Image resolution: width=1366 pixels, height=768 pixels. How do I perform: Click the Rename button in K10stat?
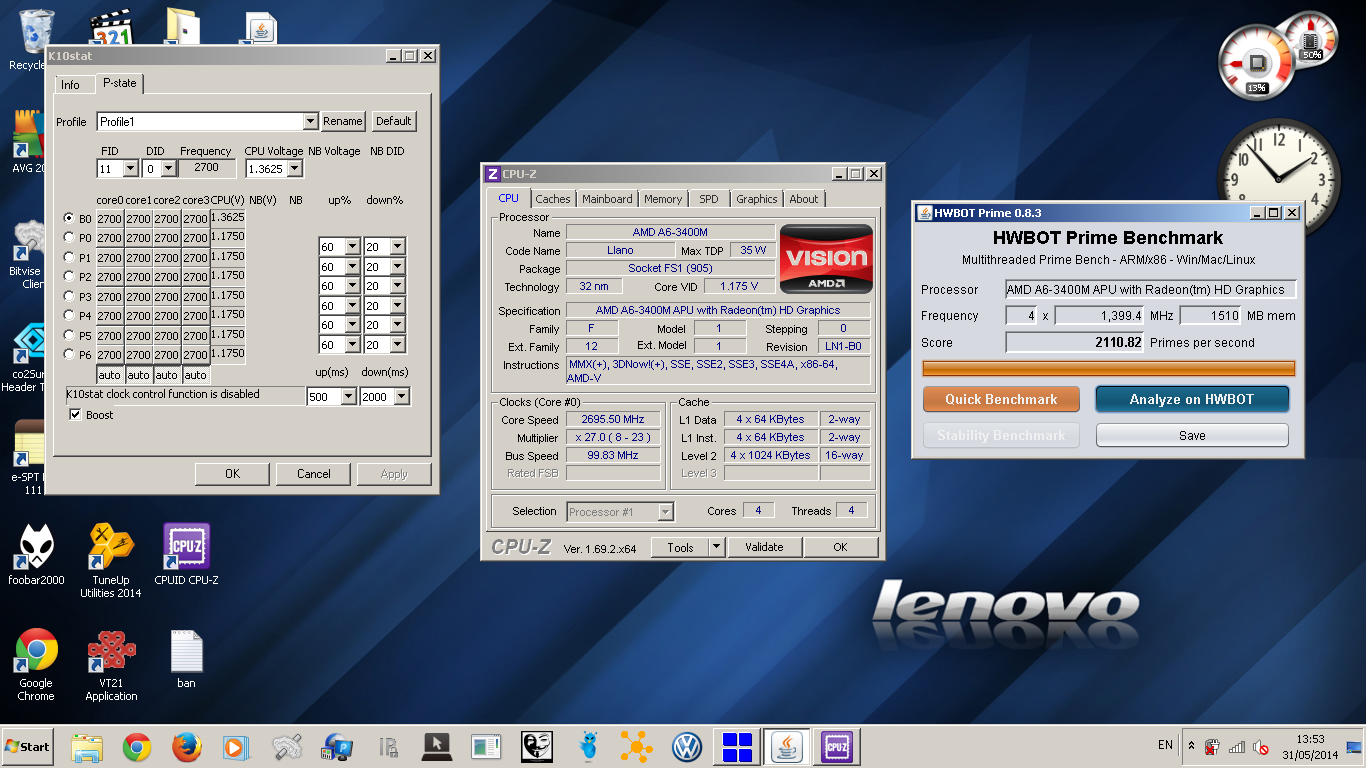point(343,121)
